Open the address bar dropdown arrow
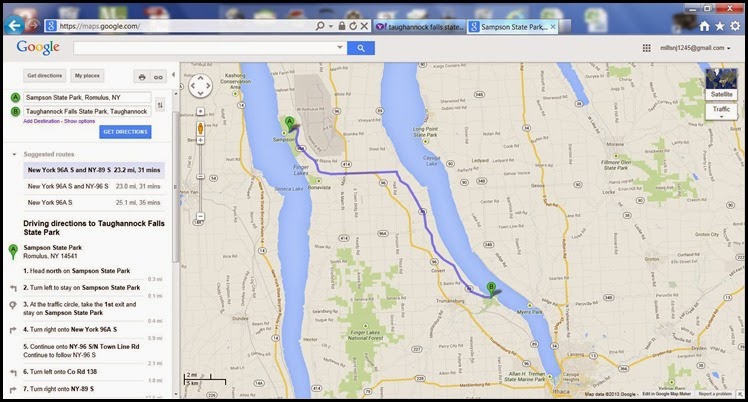 coord(331,26)
